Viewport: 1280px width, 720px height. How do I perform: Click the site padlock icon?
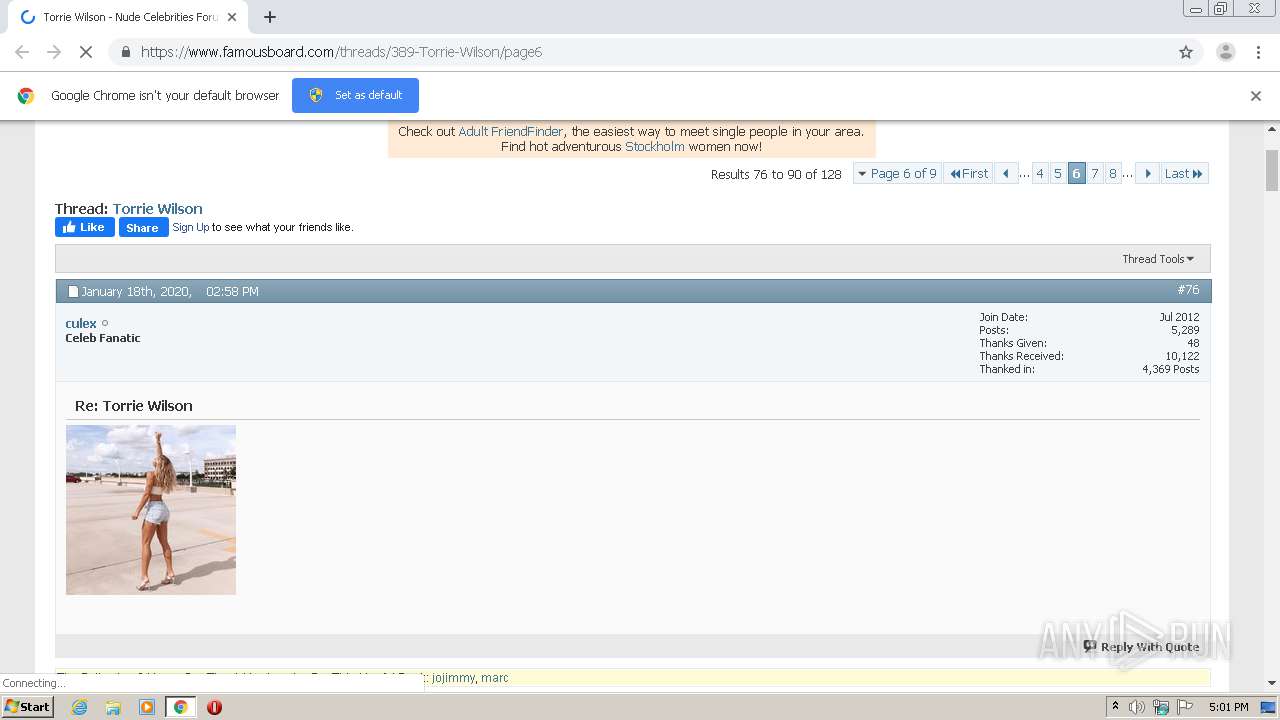(125, 52)
